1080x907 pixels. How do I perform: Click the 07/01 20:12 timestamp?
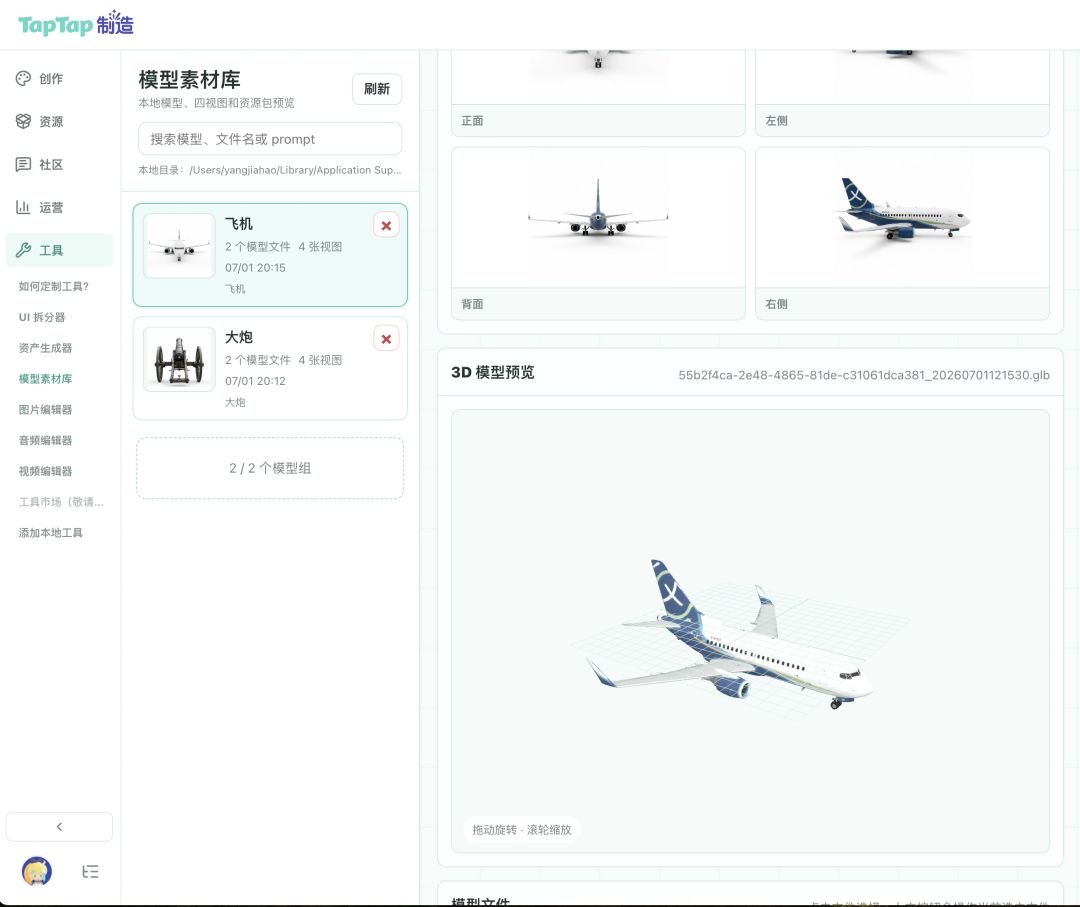255,382
